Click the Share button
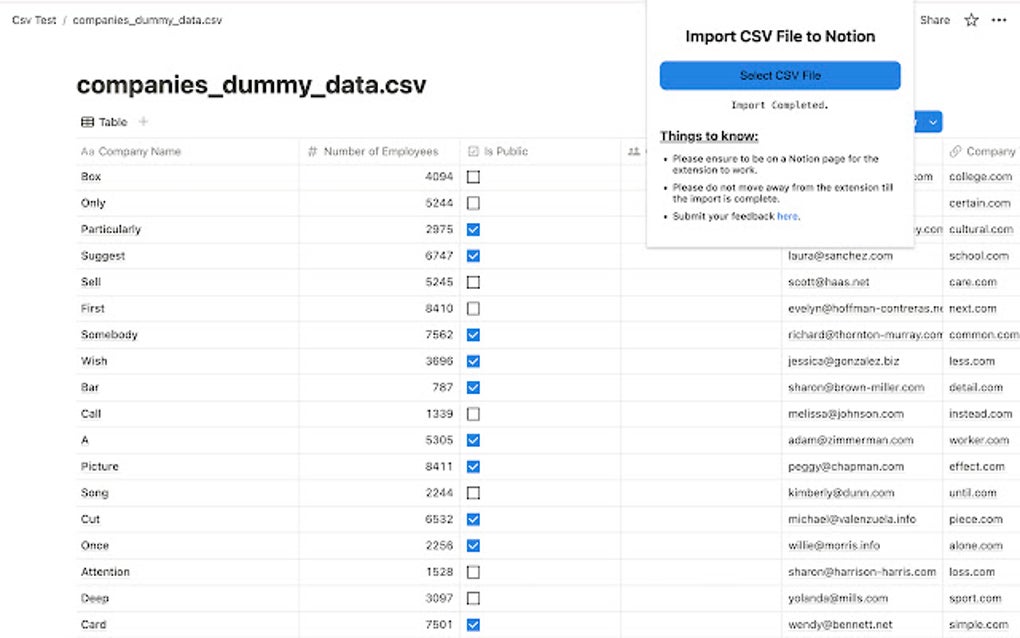Image resolution: width=1020 pixels, height=638 pixels. [934, 19]
